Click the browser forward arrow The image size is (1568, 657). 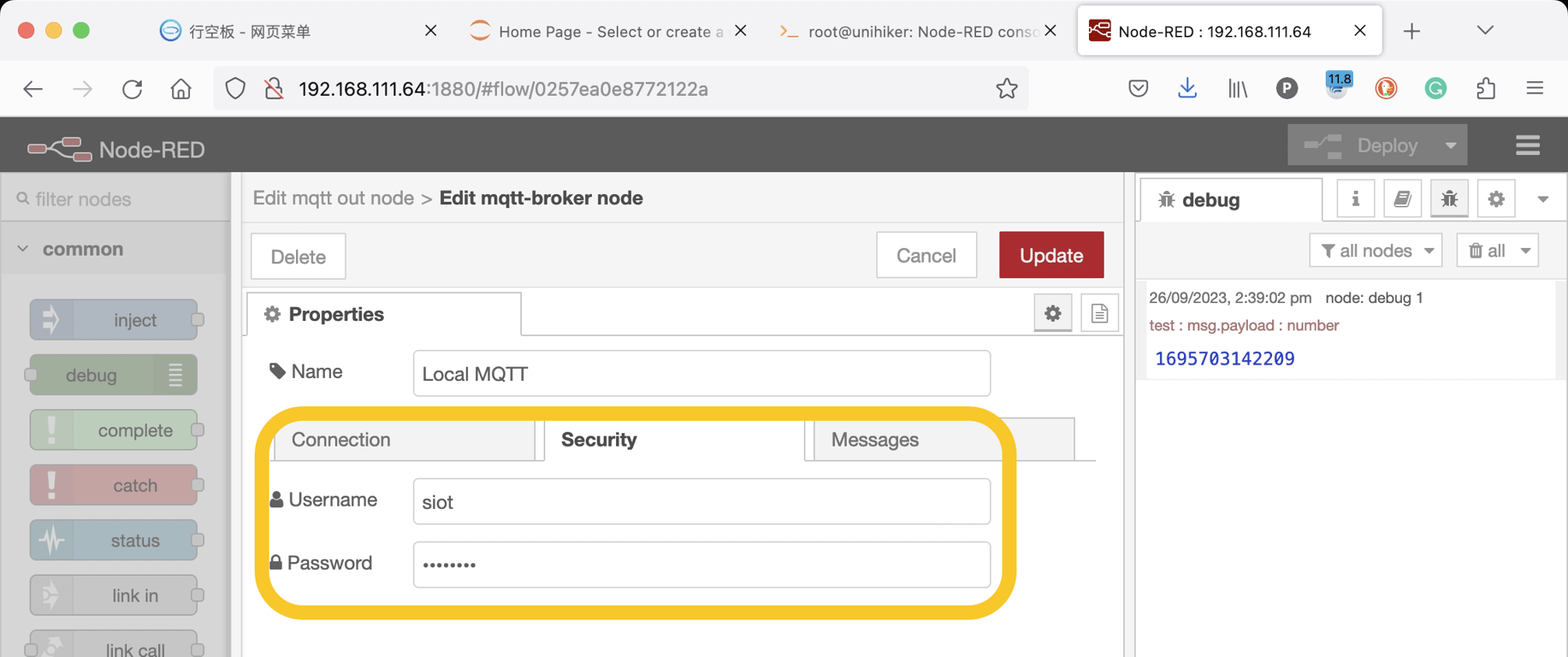pyautogui.click(x=82, y=88)
